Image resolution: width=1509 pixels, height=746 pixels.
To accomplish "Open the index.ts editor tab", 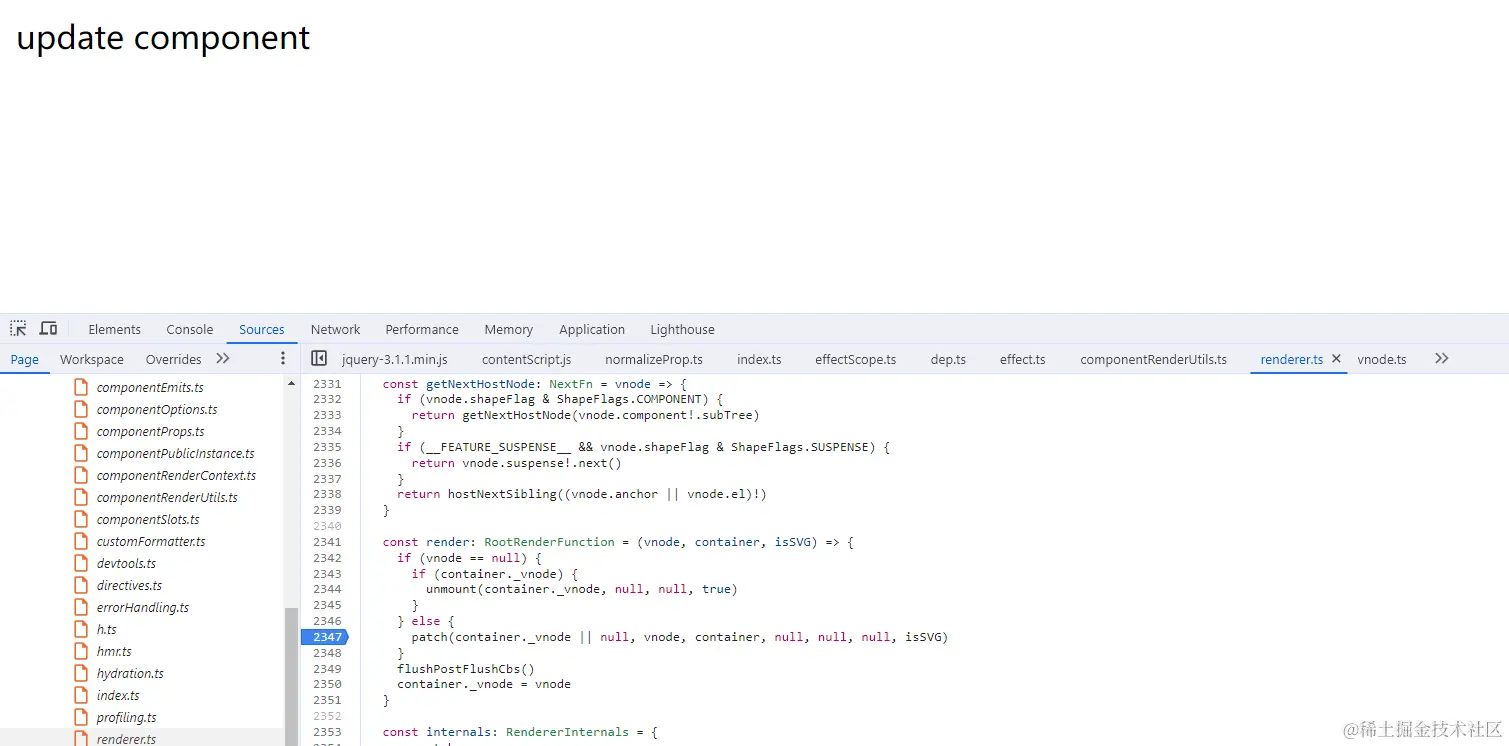I will pos(759,359).
